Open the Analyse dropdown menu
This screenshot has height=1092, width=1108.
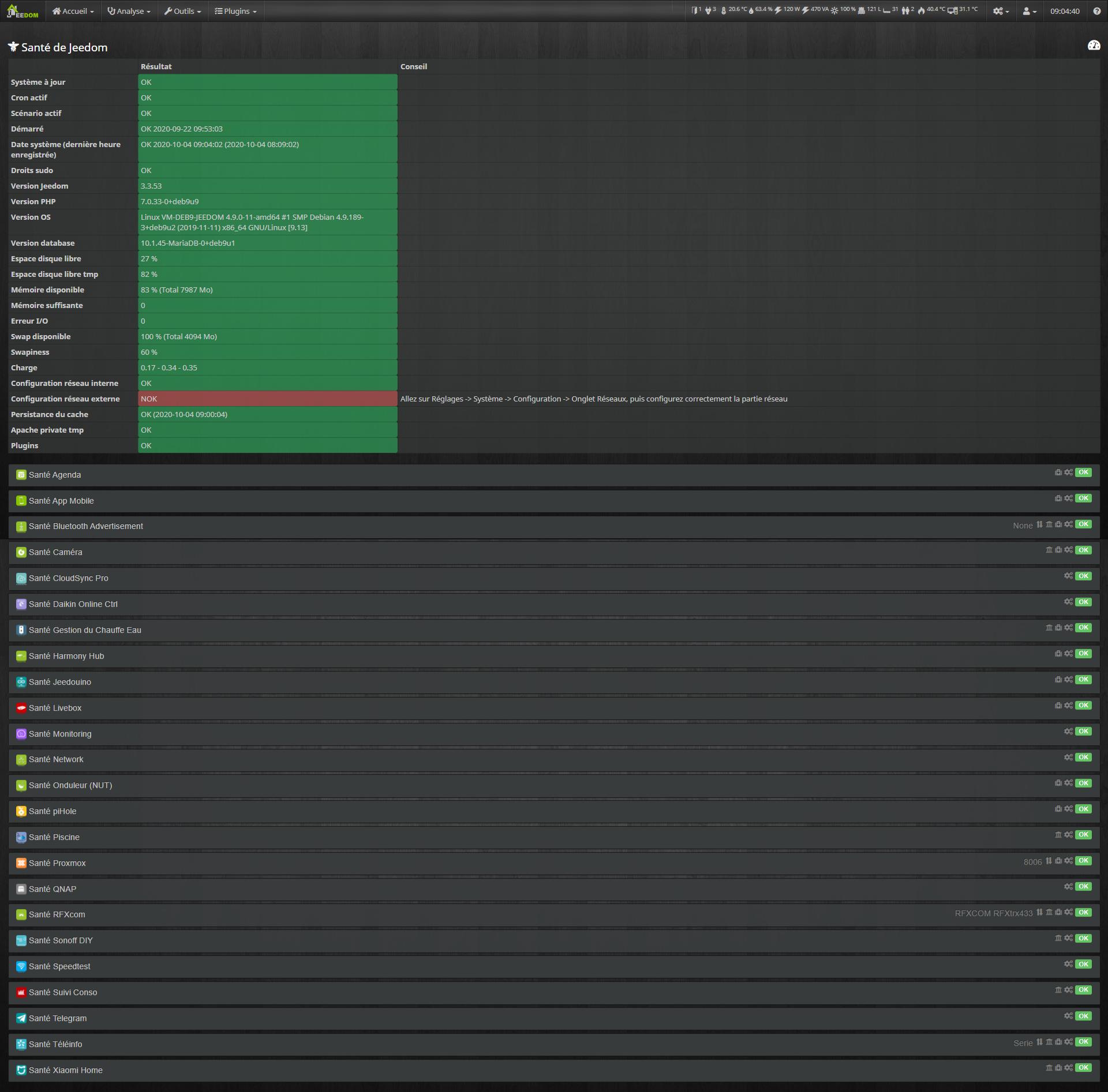click(129, 11)
